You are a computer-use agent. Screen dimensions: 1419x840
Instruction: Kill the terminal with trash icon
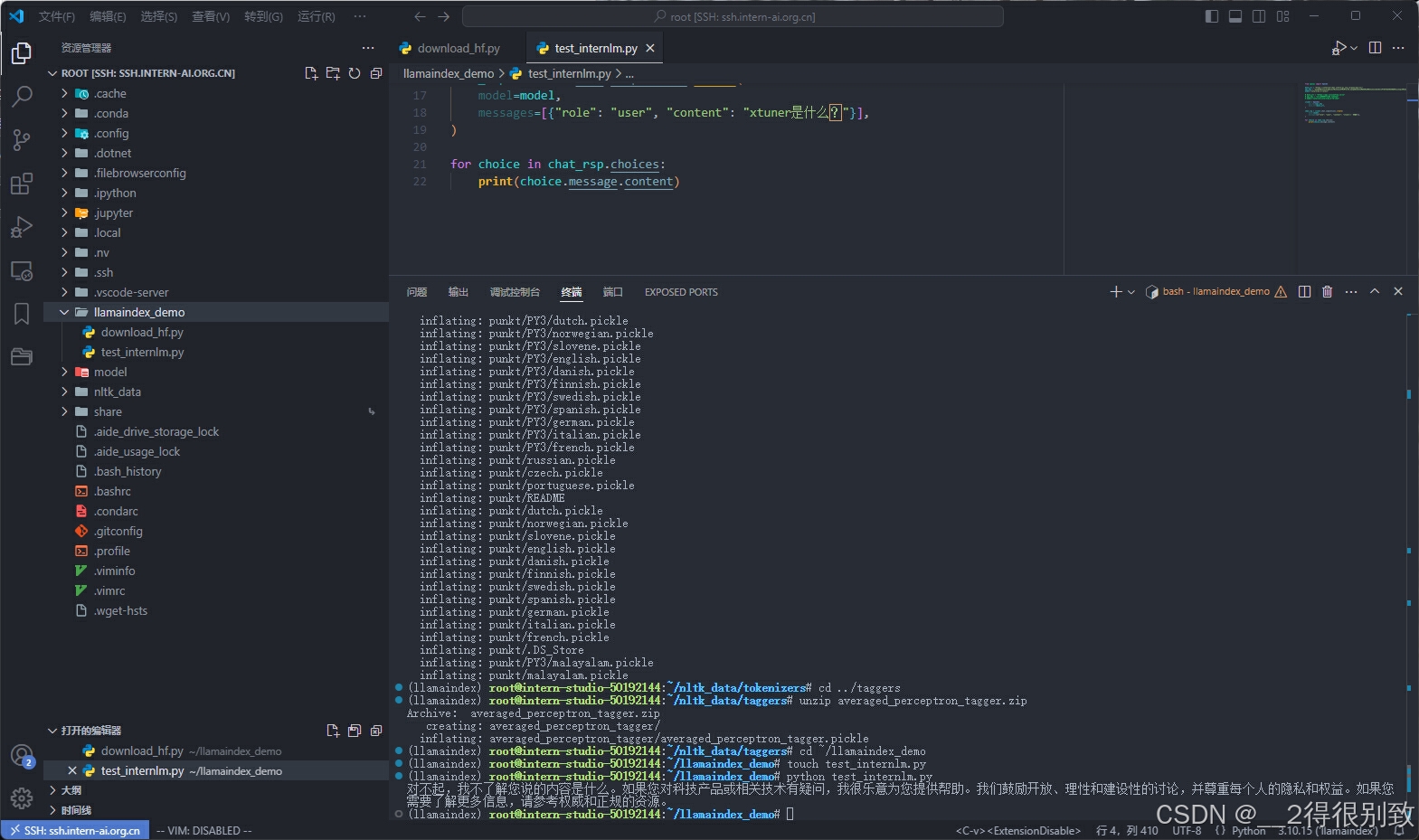coord(1327,291)
